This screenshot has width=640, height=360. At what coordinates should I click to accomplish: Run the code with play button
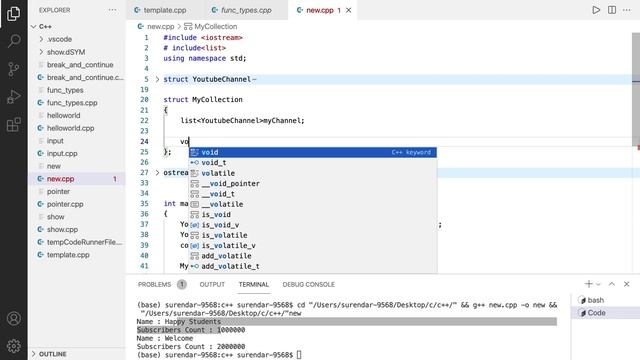coord(596,10)
